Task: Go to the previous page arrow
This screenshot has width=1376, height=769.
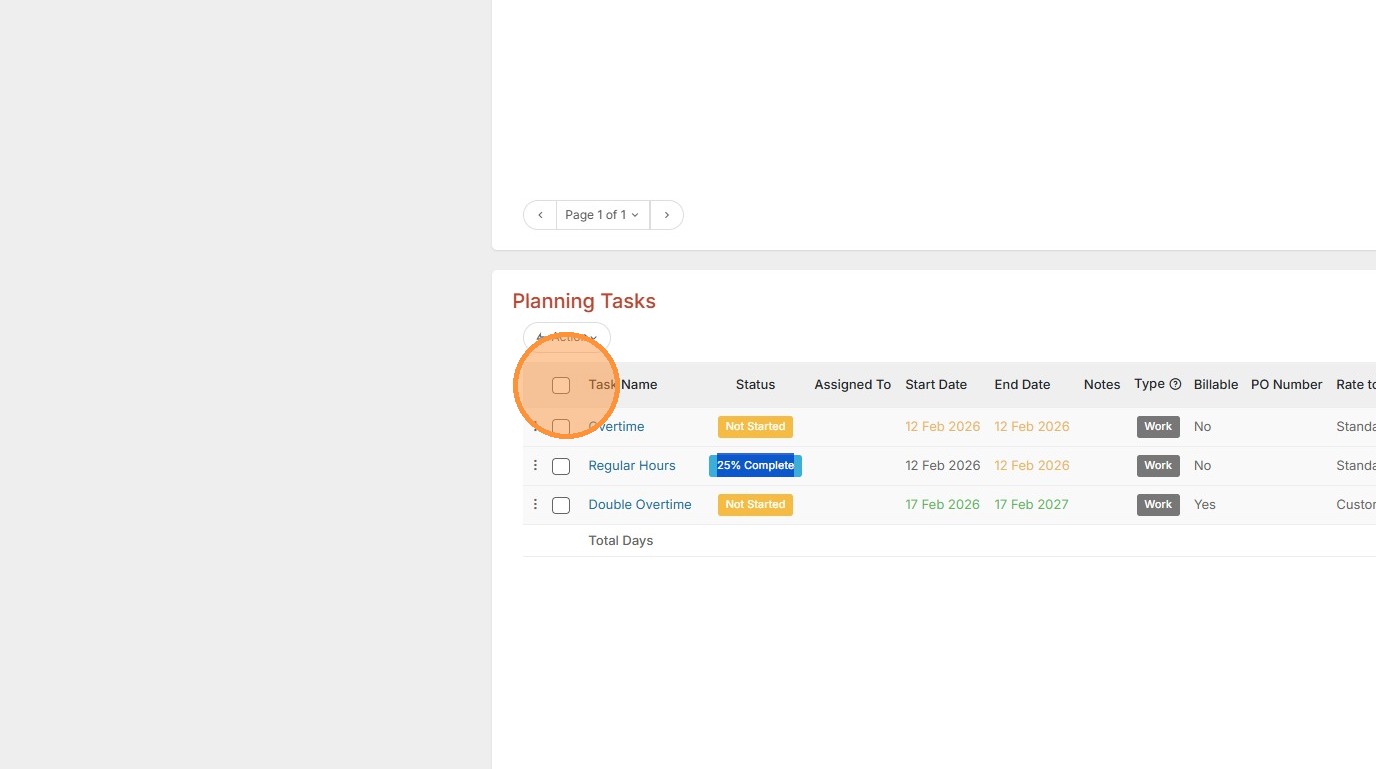Action: [x=540, y=215]
